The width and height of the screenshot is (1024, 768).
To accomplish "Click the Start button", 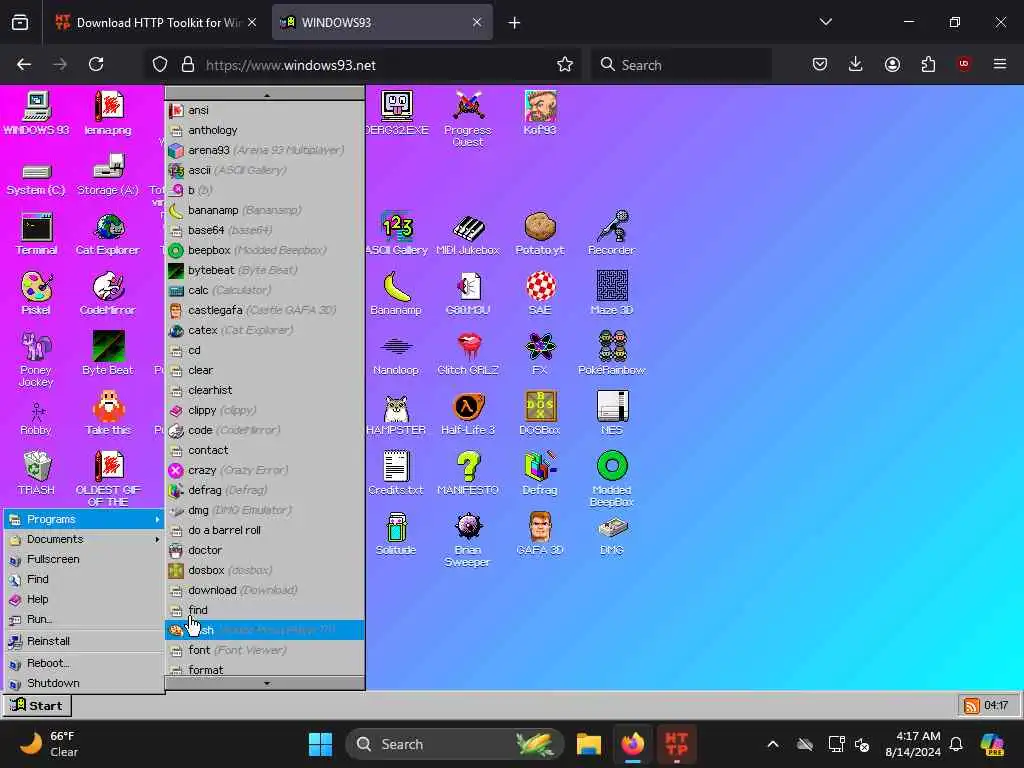I will click(x=37, y=706).
